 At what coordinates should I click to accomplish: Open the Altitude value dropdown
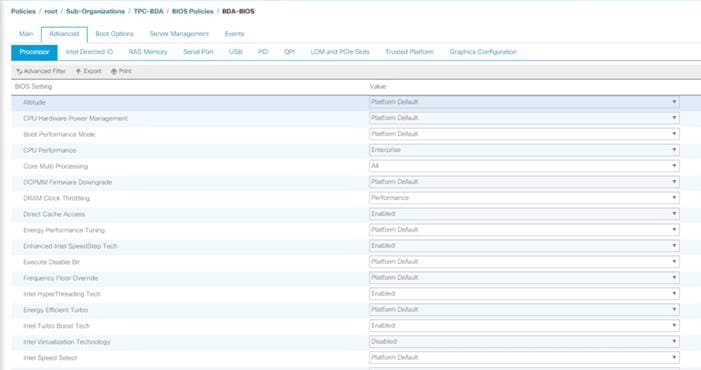pos(524,102)
